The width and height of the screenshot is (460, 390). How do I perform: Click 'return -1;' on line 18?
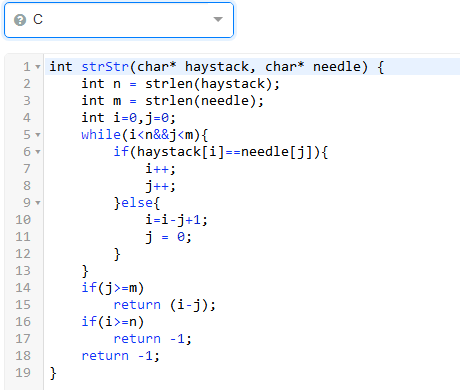tap(121, 356)
